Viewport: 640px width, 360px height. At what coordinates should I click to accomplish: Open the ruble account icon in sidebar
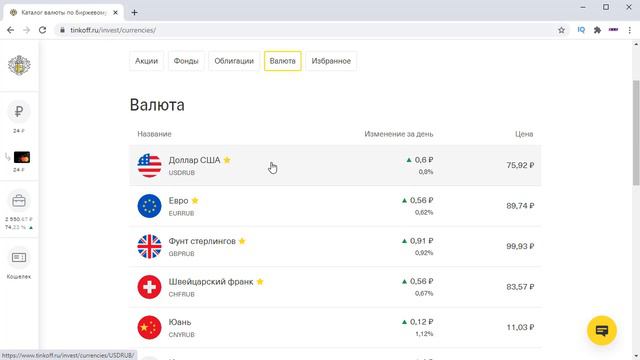pos(19,111)
